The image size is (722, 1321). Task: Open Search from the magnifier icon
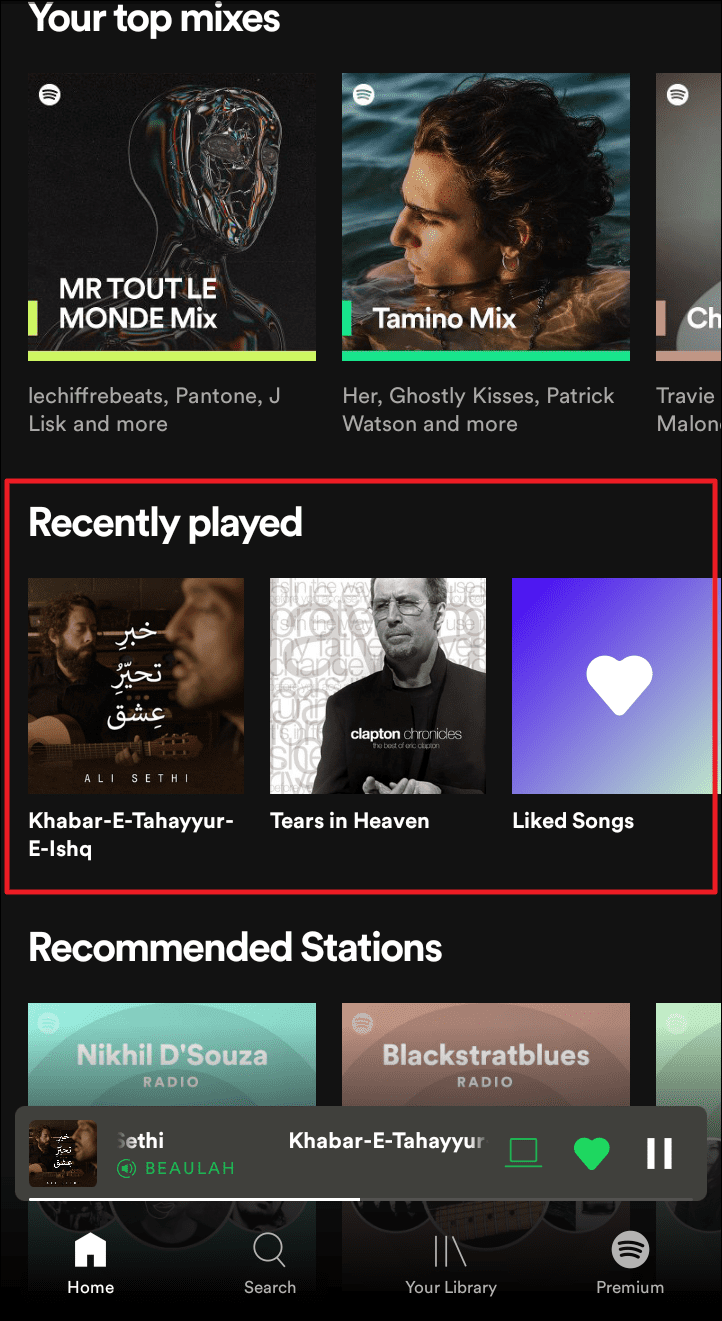point(269,1251)
